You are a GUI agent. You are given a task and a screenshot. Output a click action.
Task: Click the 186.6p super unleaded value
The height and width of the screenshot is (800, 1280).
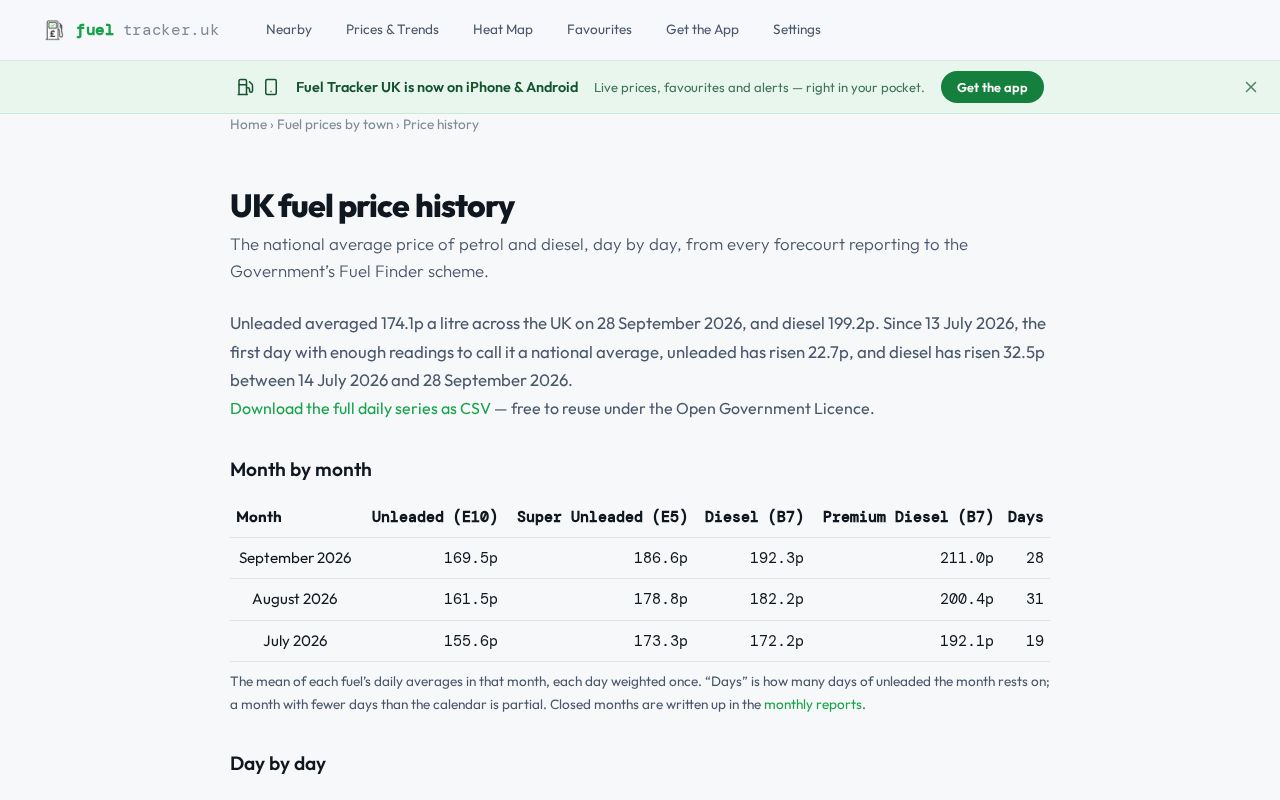pos(660,558)
